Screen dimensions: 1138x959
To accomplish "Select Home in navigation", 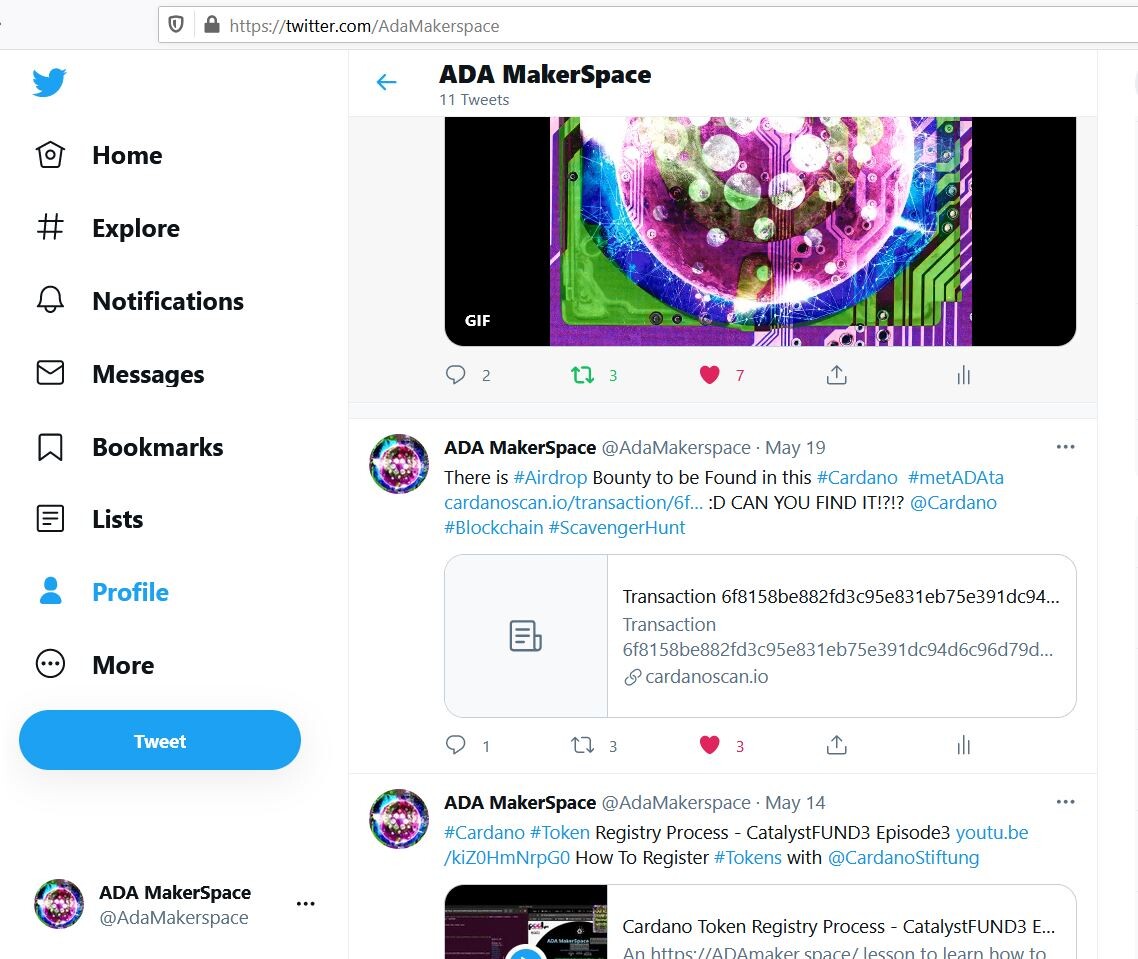I will pos(127,155).
